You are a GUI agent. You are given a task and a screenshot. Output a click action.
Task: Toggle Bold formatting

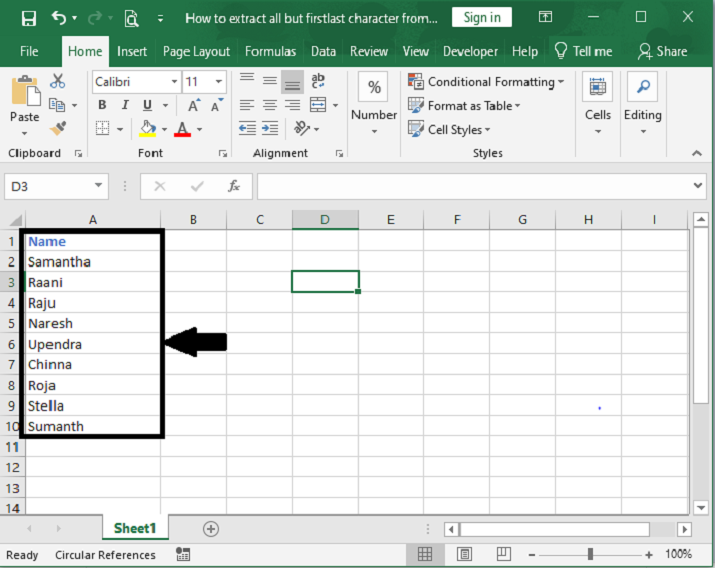pos(102,105)
